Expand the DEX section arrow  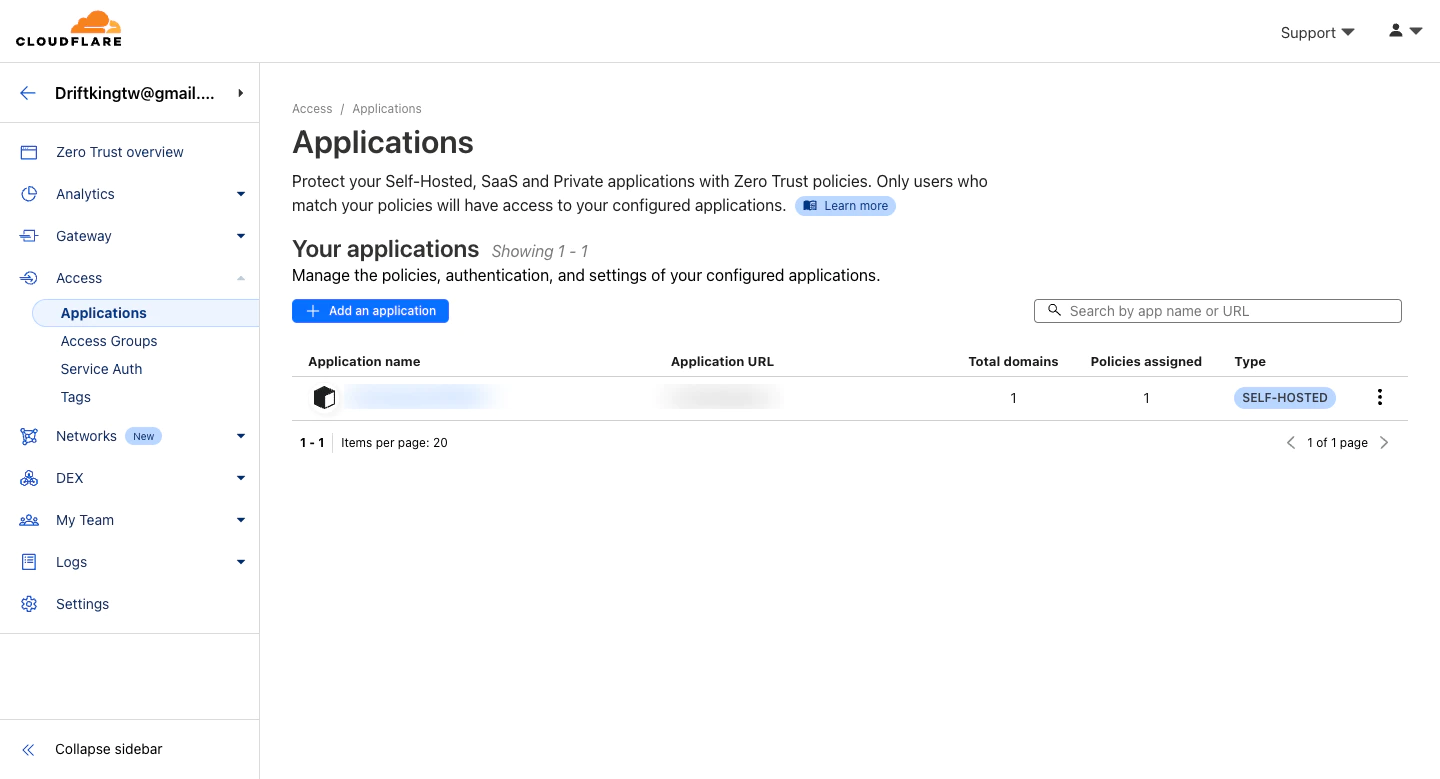(x=241, y=478)
